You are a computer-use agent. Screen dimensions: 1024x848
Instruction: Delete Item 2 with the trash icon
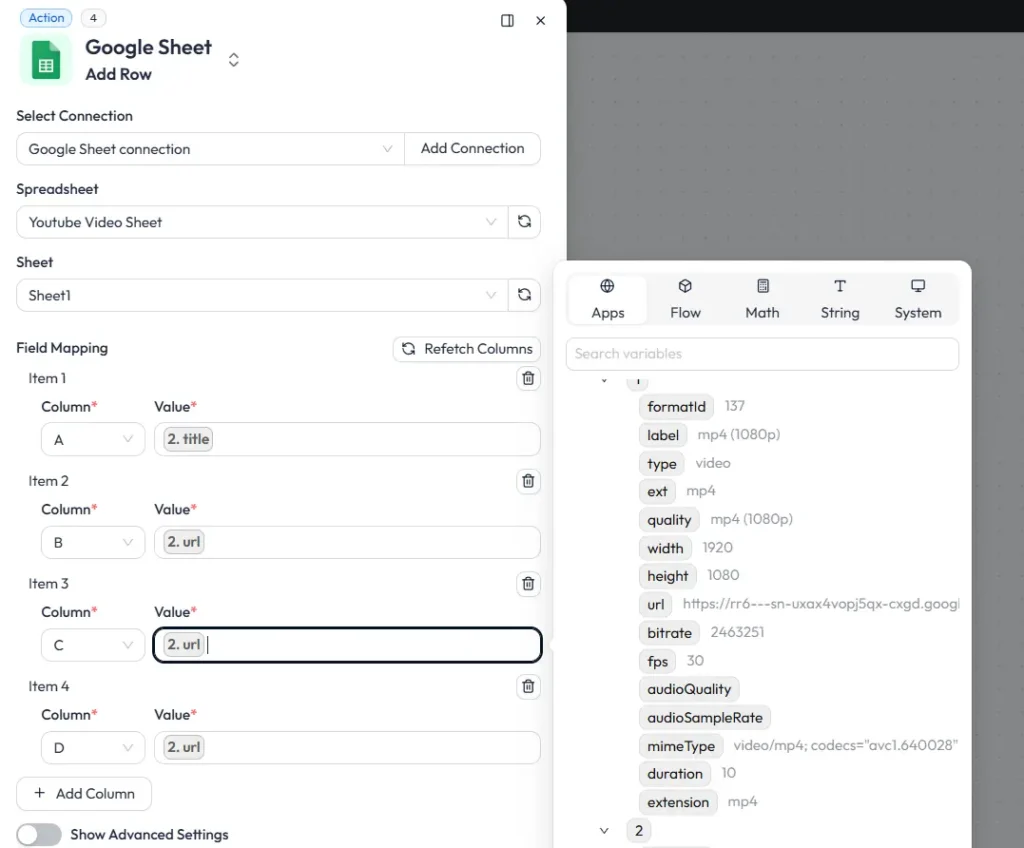[528, 481]
